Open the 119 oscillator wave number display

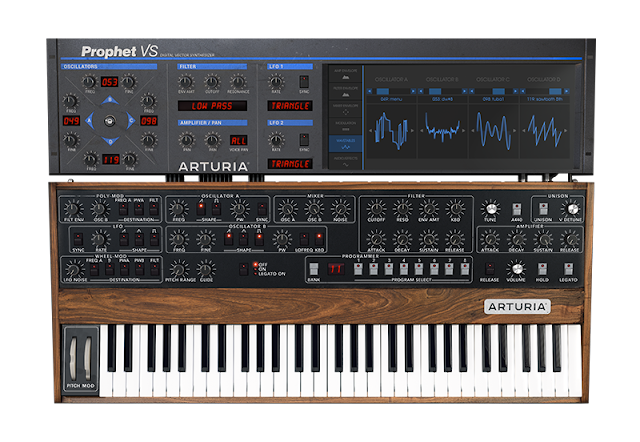pyautogui.click(x=111, y=160)
